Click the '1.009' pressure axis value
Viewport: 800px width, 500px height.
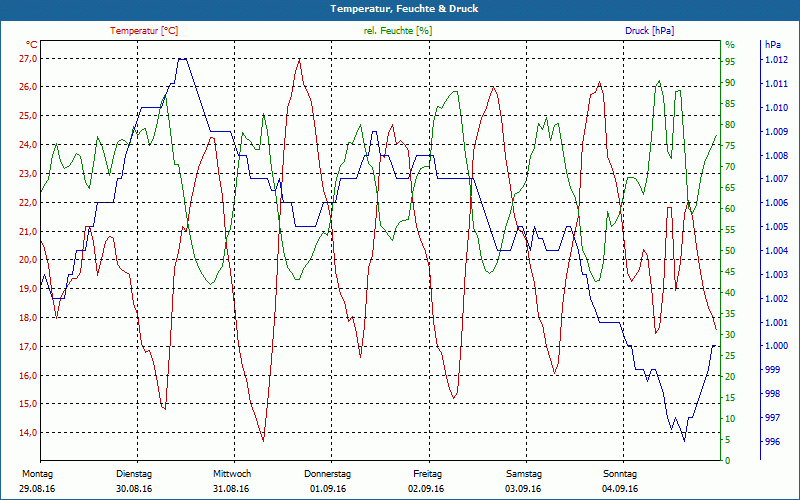click(776, 132)
